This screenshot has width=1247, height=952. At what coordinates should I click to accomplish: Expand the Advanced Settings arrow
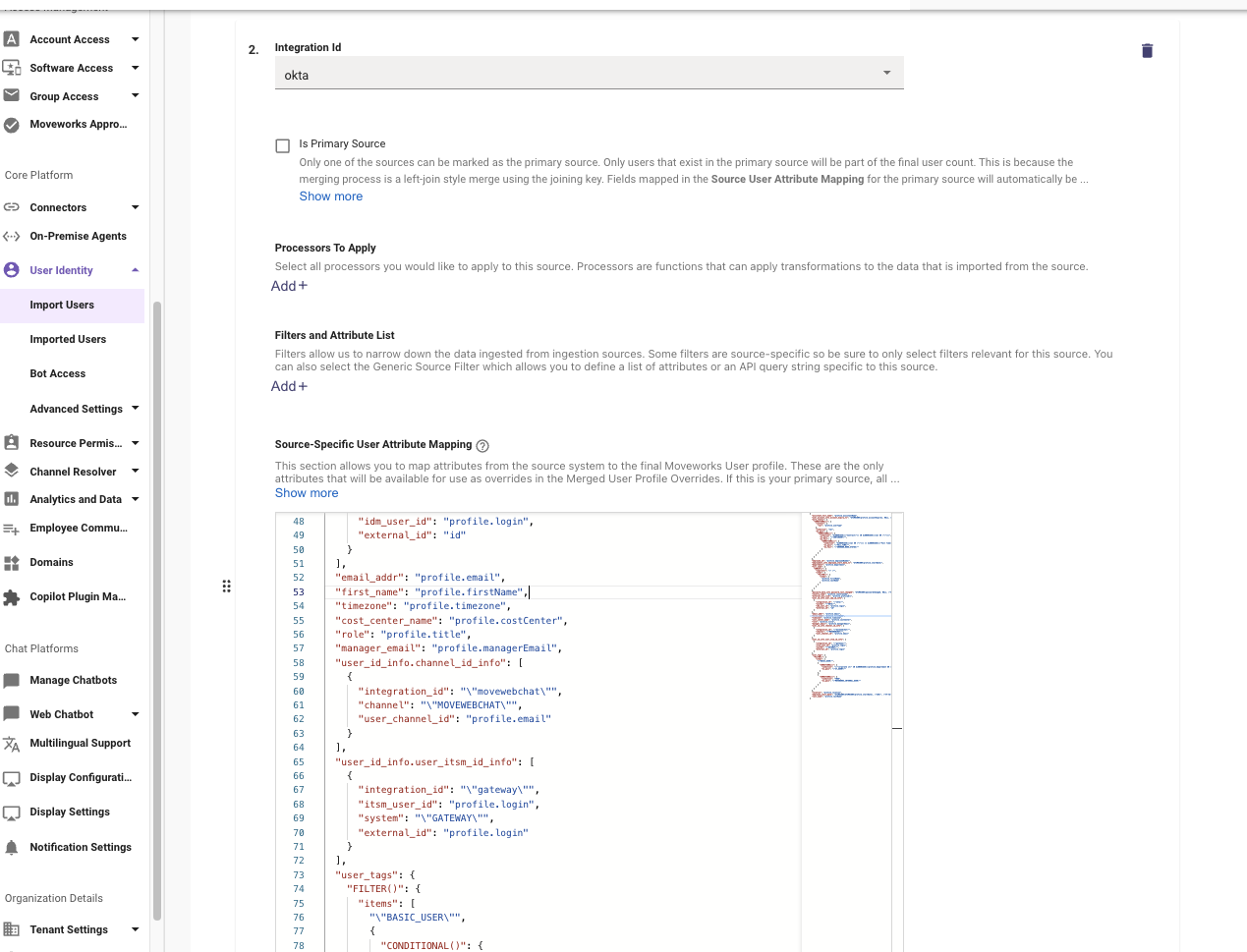136,408
